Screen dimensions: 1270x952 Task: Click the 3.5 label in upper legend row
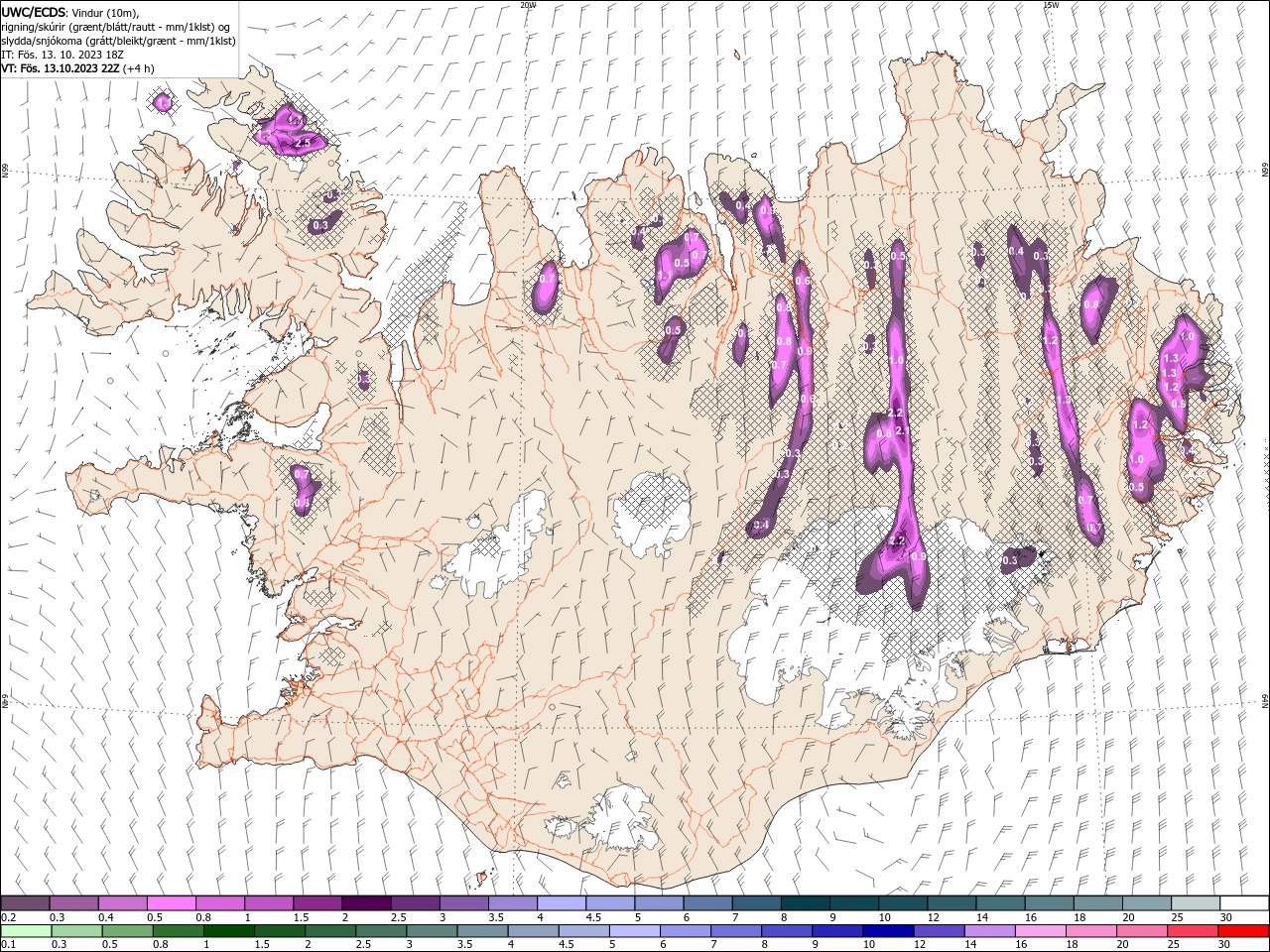coord(496,917)
